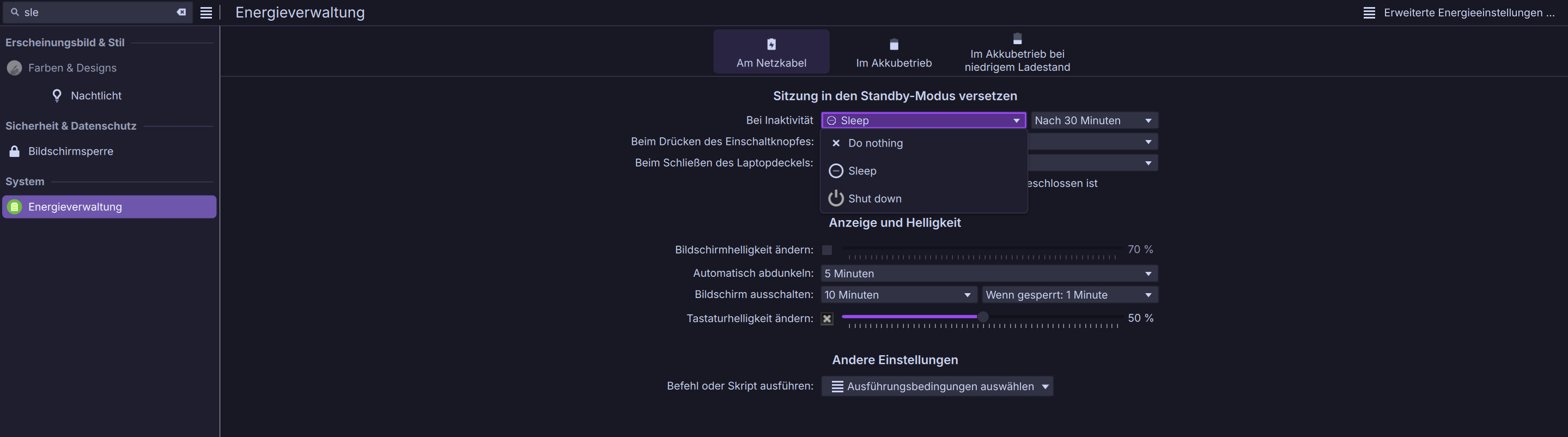Click the search magnifier icon
1568x437 pixels.
[15, 12]
